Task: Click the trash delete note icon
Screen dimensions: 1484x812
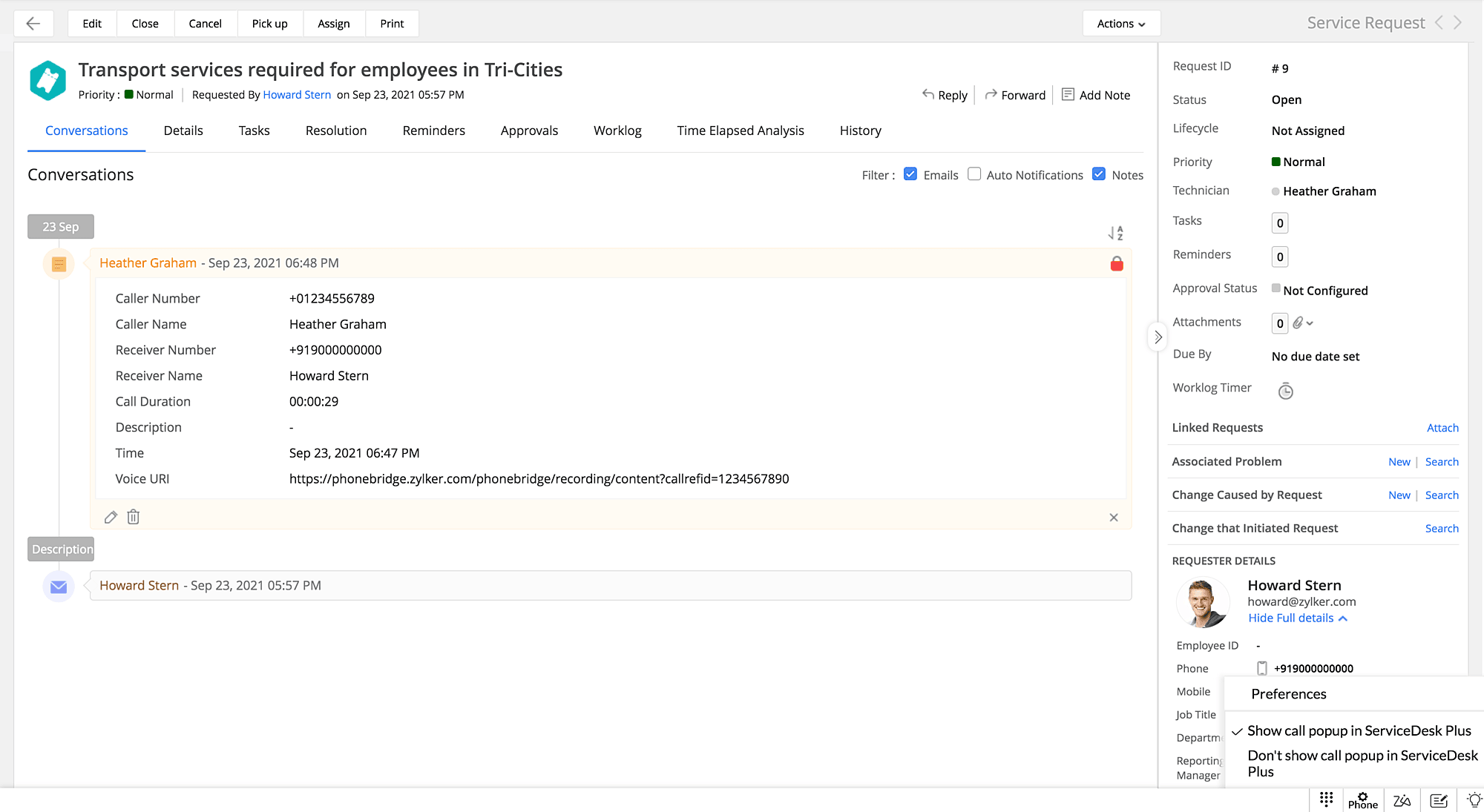Action: pos(134,517)
